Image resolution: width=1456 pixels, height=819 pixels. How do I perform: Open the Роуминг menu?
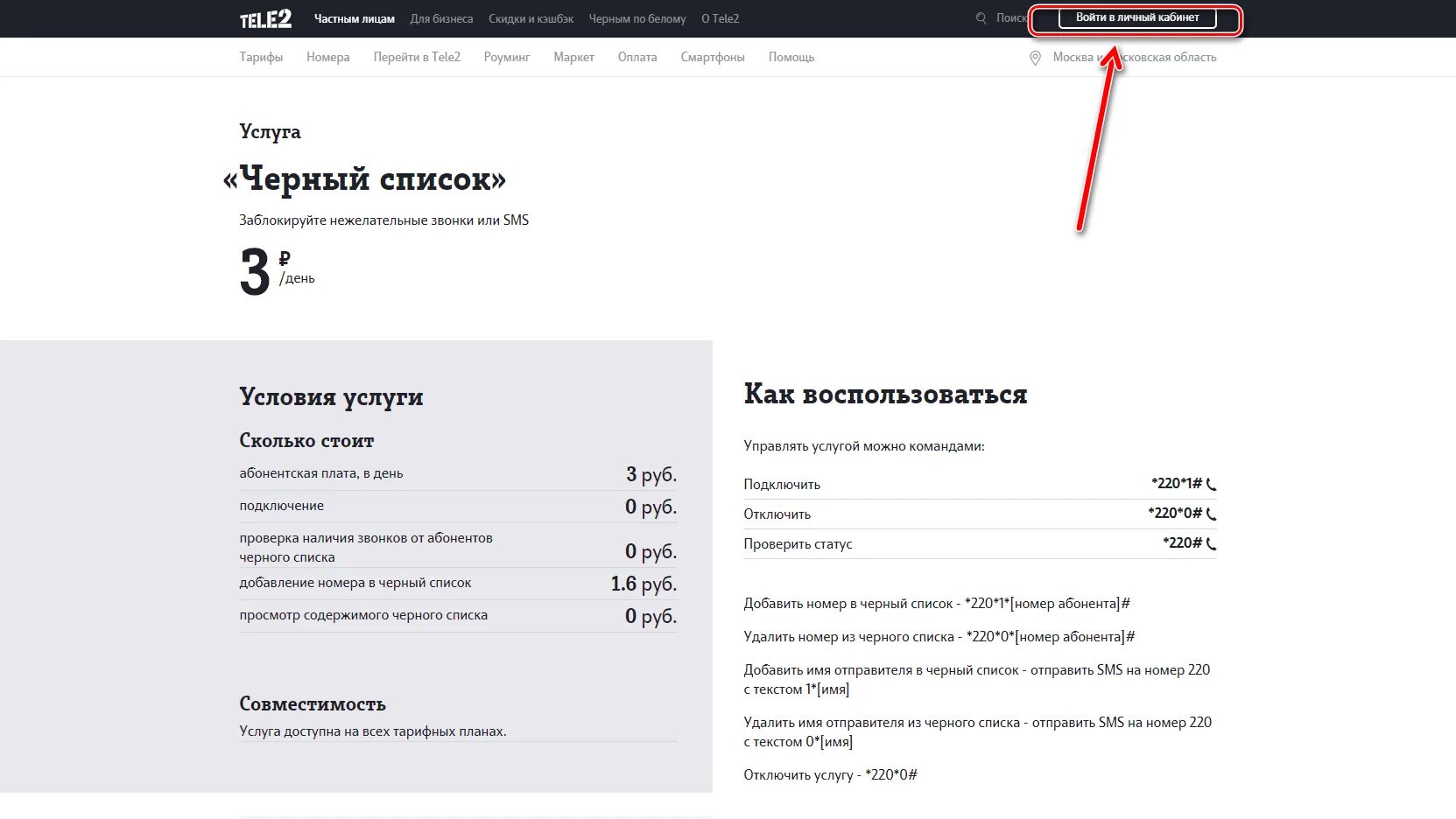tap(507, 57)
